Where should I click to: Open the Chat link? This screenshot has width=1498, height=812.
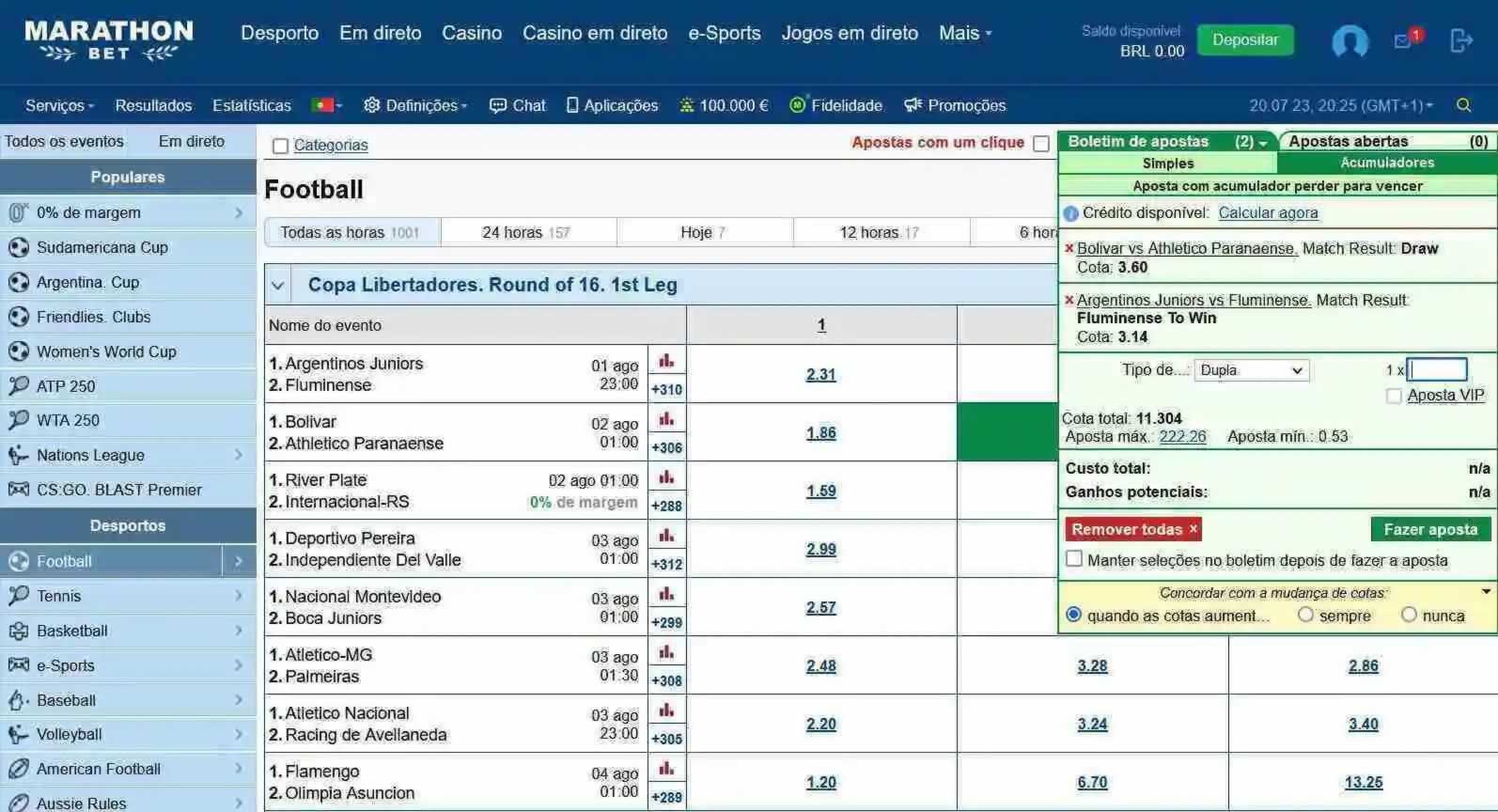point(518,105)
